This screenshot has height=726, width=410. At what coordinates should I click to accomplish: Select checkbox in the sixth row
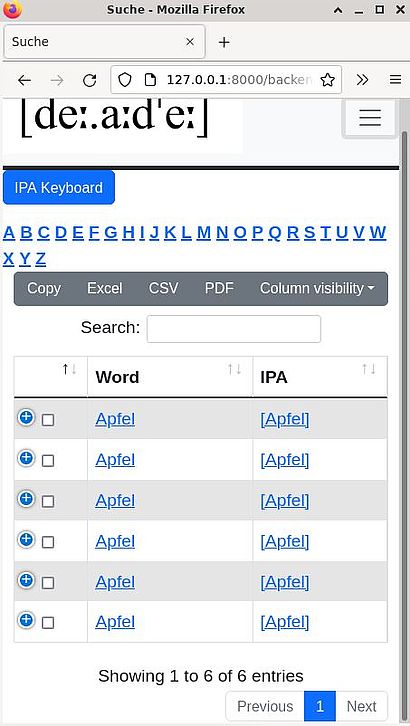tap(48, 623)
